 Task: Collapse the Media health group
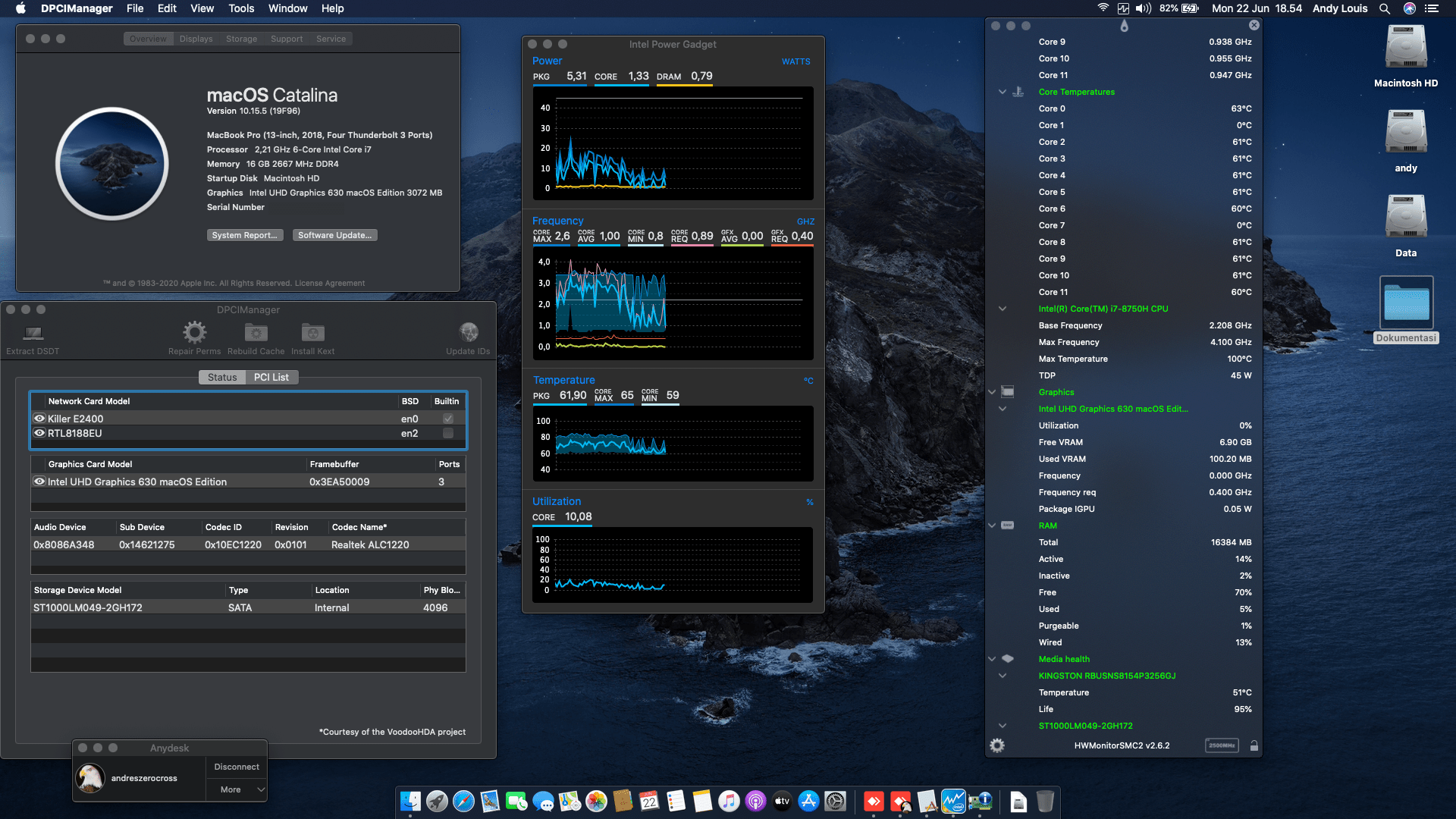coord(992,659)
